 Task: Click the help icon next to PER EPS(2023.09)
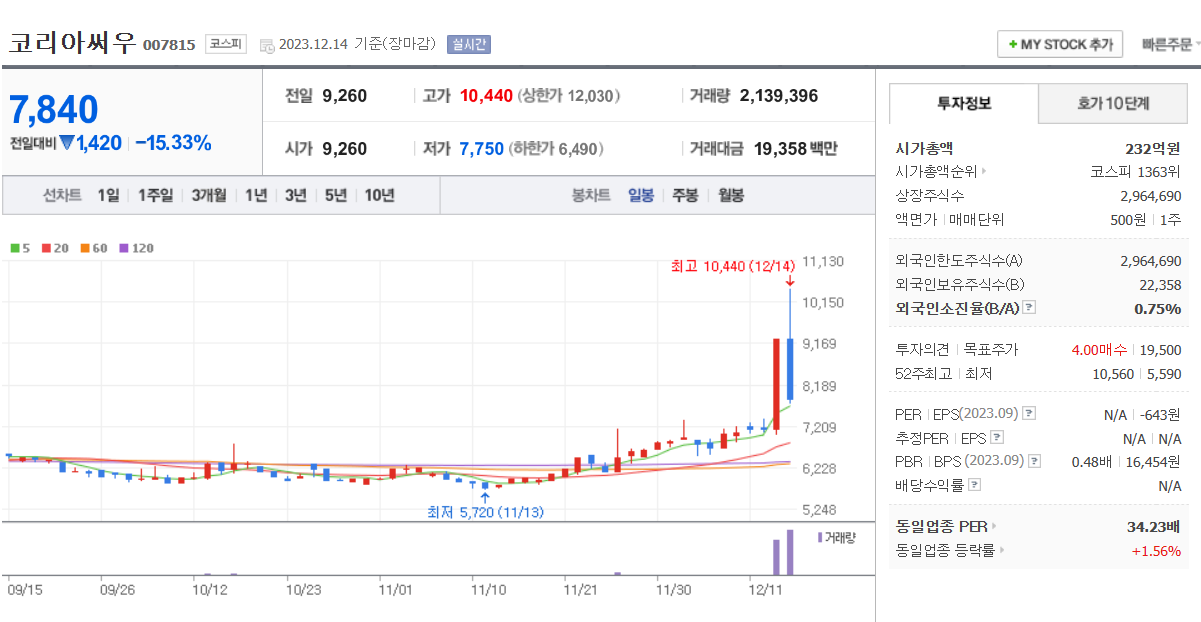click(1029, 414)
